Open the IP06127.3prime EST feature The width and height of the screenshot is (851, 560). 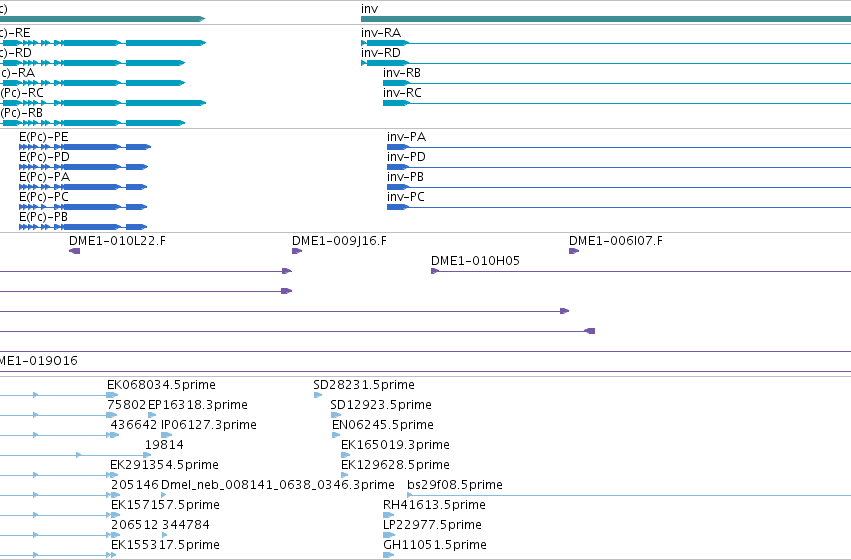point(167,435)
